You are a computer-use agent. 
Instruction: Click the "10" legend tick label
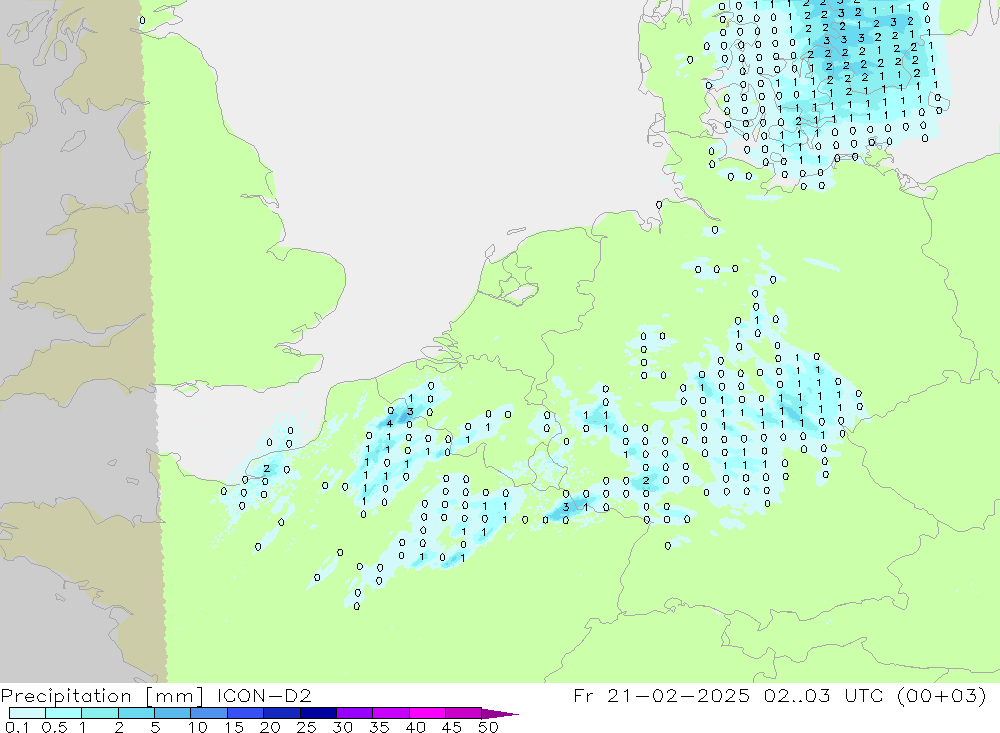click(x=198, y=727)
